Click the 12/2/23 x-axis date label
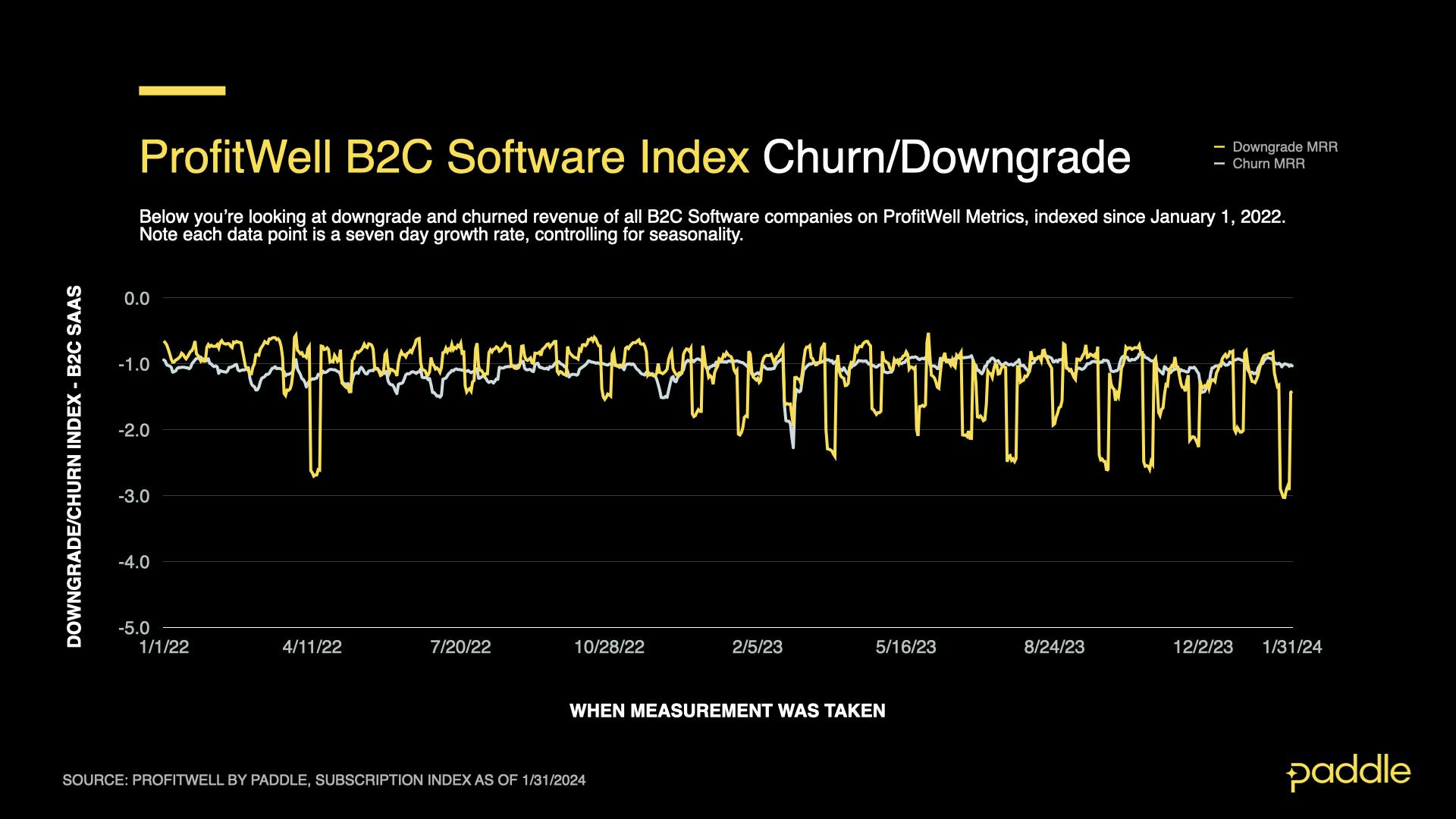This screenshot has height=819, width=1456. click(x=1203, y=647)
